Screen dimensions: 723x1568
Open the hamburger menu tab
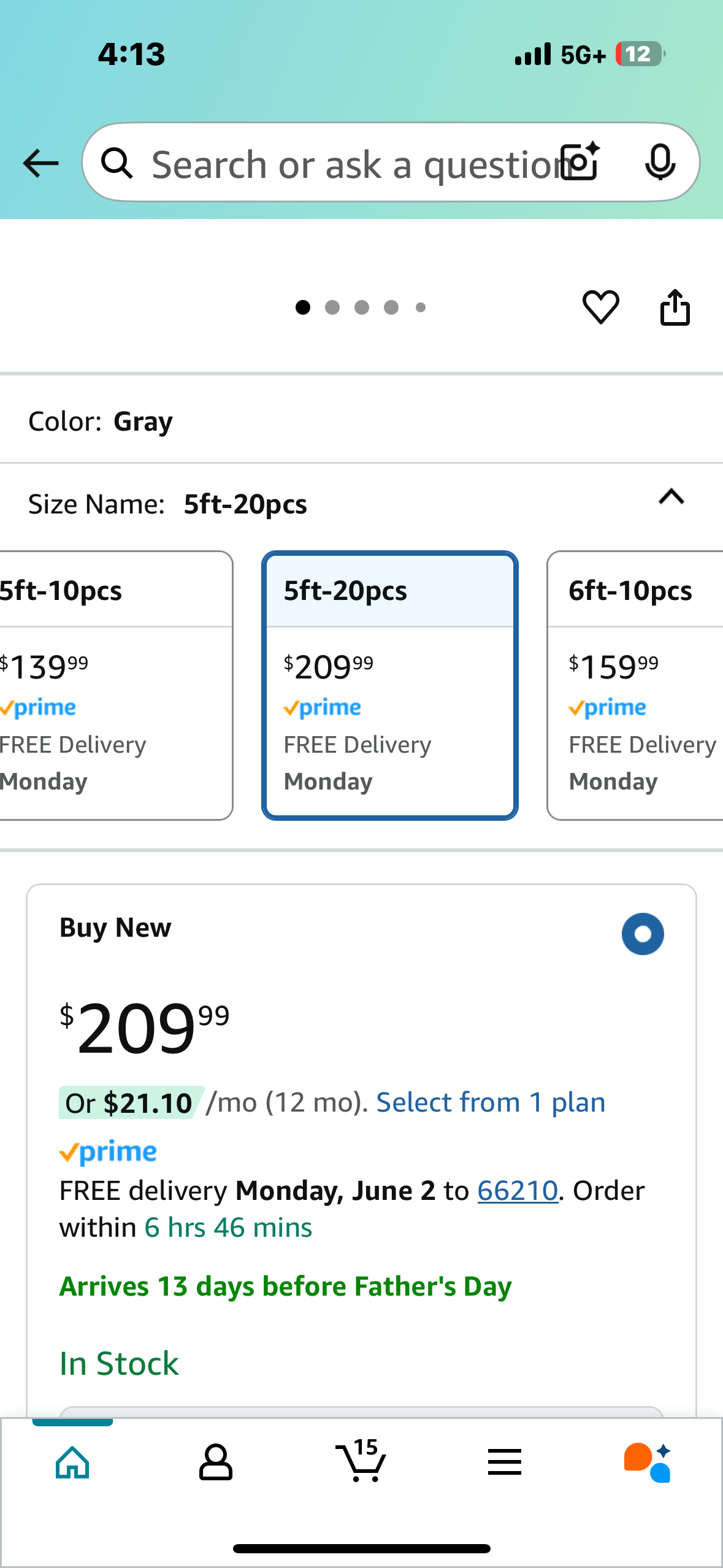[505, 1462]
